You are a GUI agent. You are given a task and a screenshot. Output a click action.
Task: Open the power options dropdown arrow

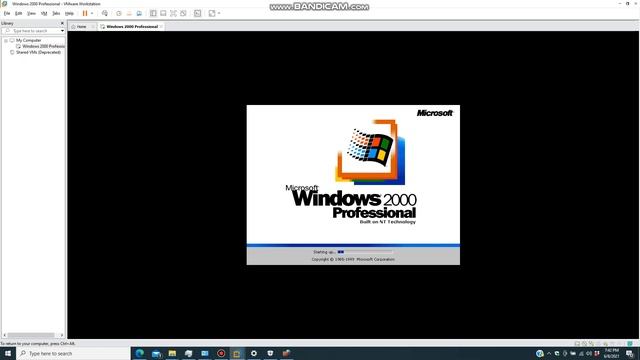92,13
